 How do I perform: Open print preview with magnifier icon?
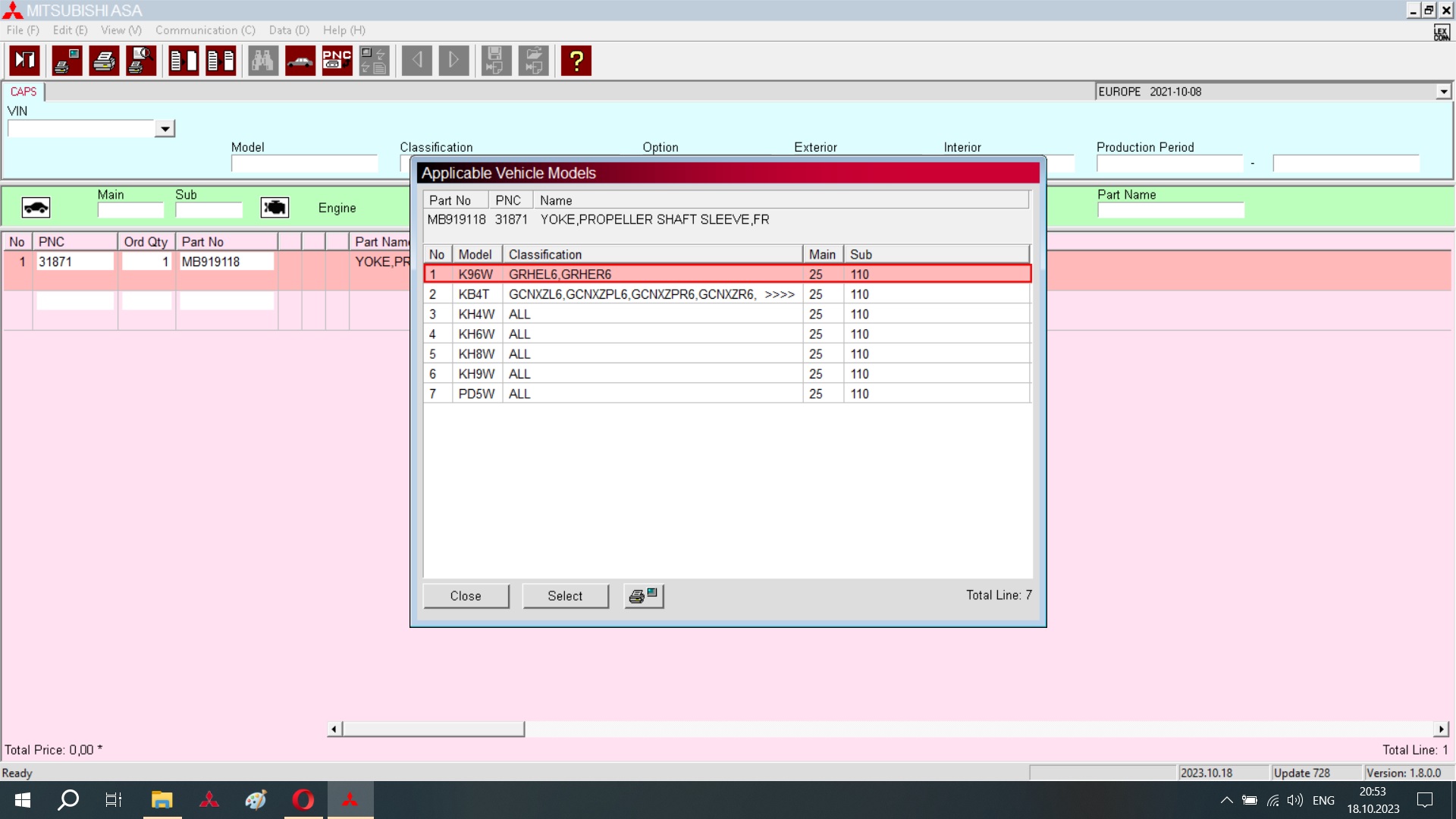point(141,61)
